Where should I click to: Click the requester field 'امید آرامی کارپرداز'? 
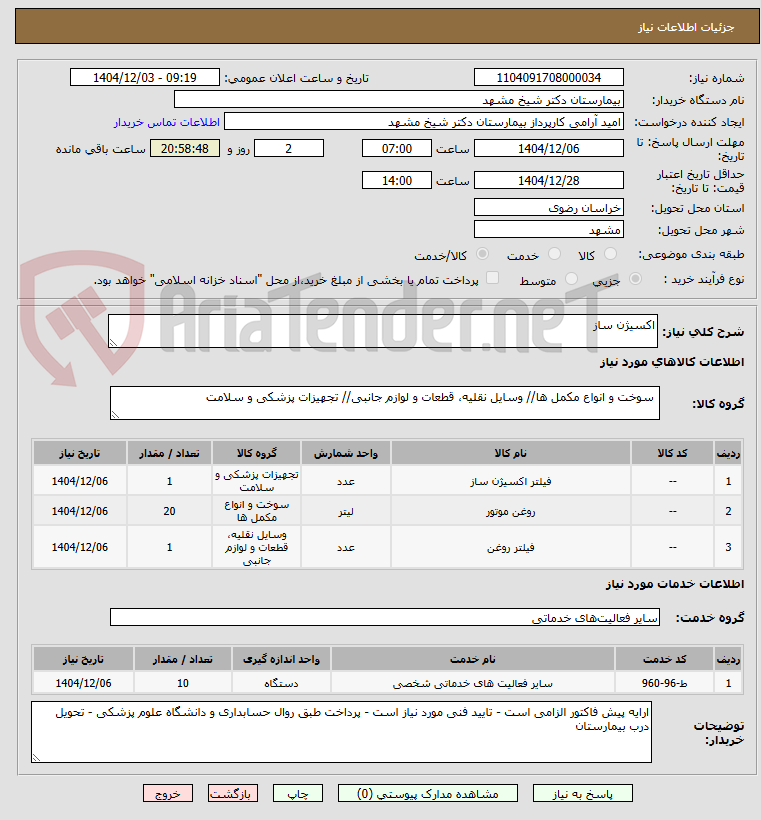[x=424, y=121]
